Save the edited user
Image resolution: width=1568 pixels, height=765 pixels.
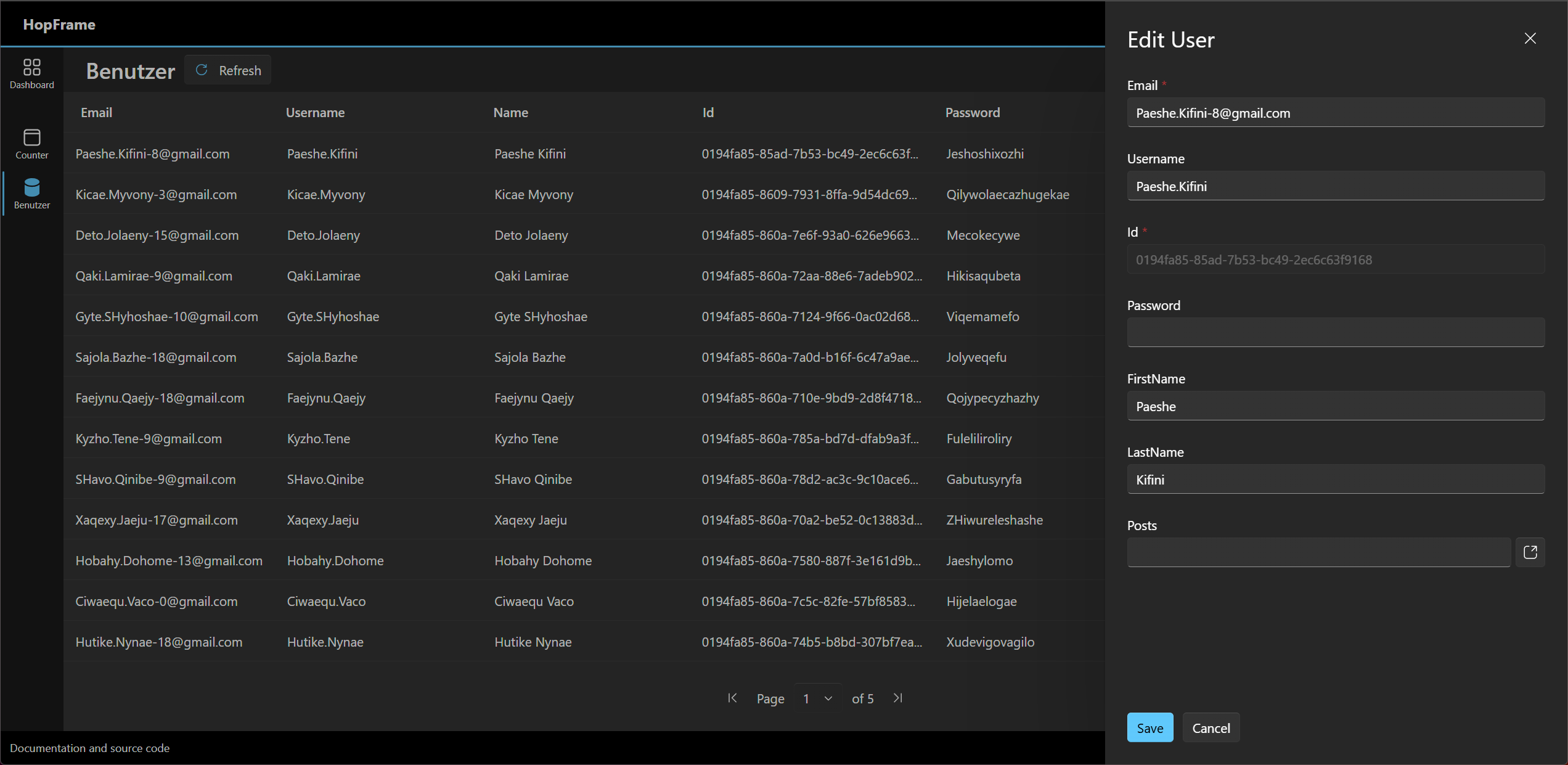(1149, 728)
